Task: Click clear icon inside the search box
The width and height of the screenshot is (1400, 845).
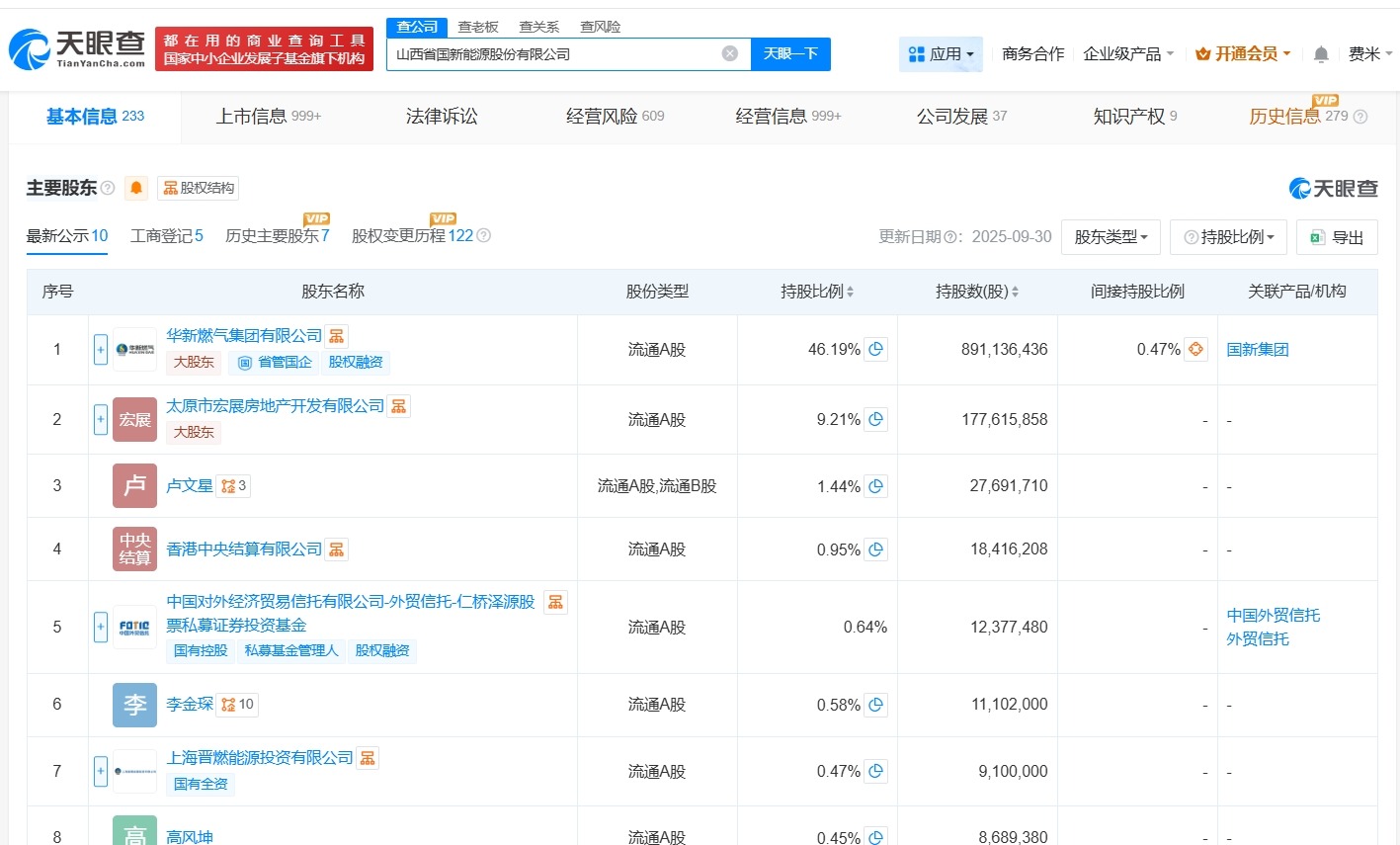Action: [729, 53]
